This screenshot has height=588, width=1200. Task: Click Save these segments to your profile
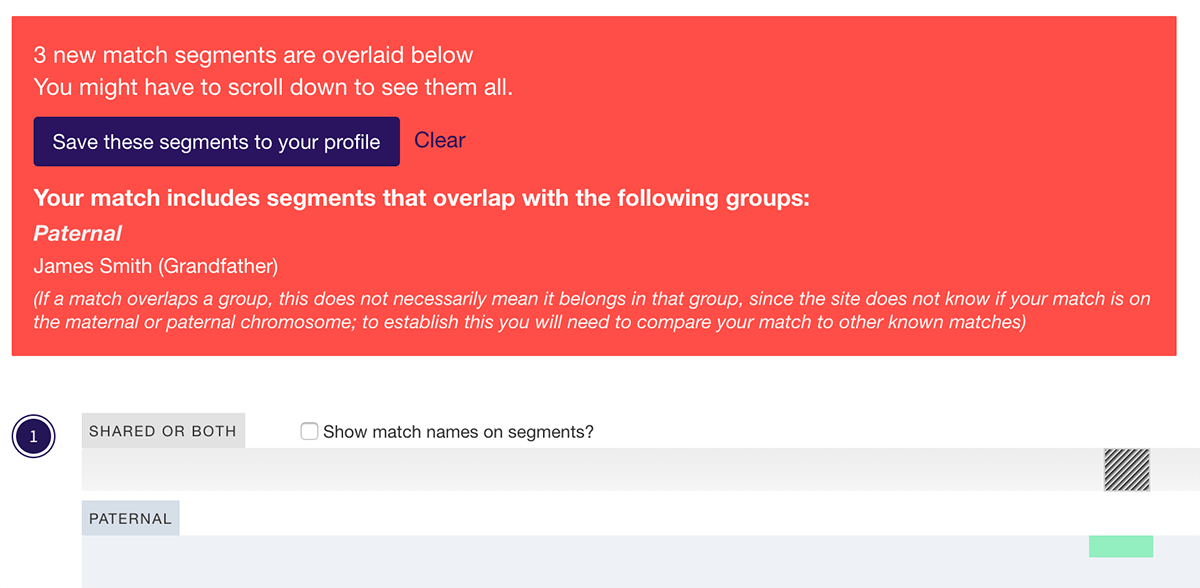coord(216,142)
